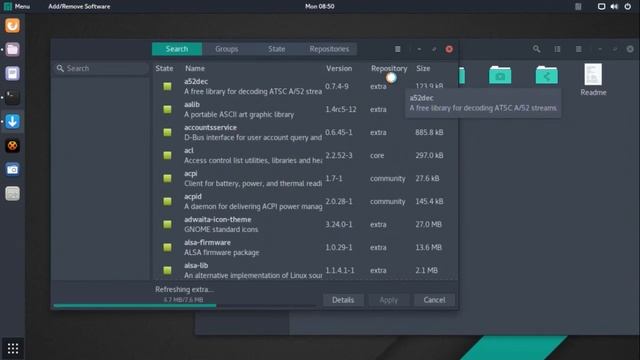Open the package manager hamburger menu
The width and height of the screenshot is (640, 360).
(398, 49)
